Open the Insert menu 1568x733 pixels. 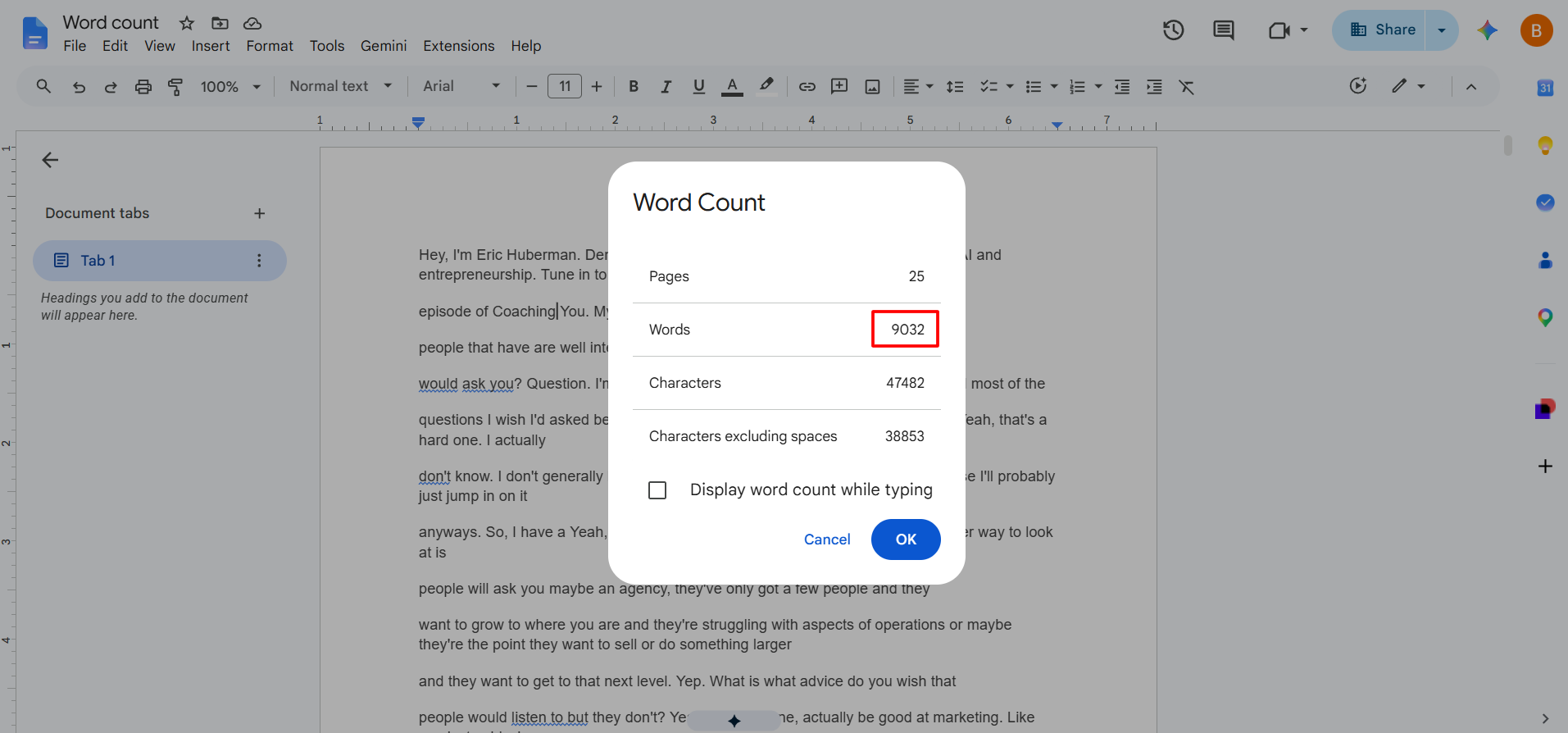211,46
